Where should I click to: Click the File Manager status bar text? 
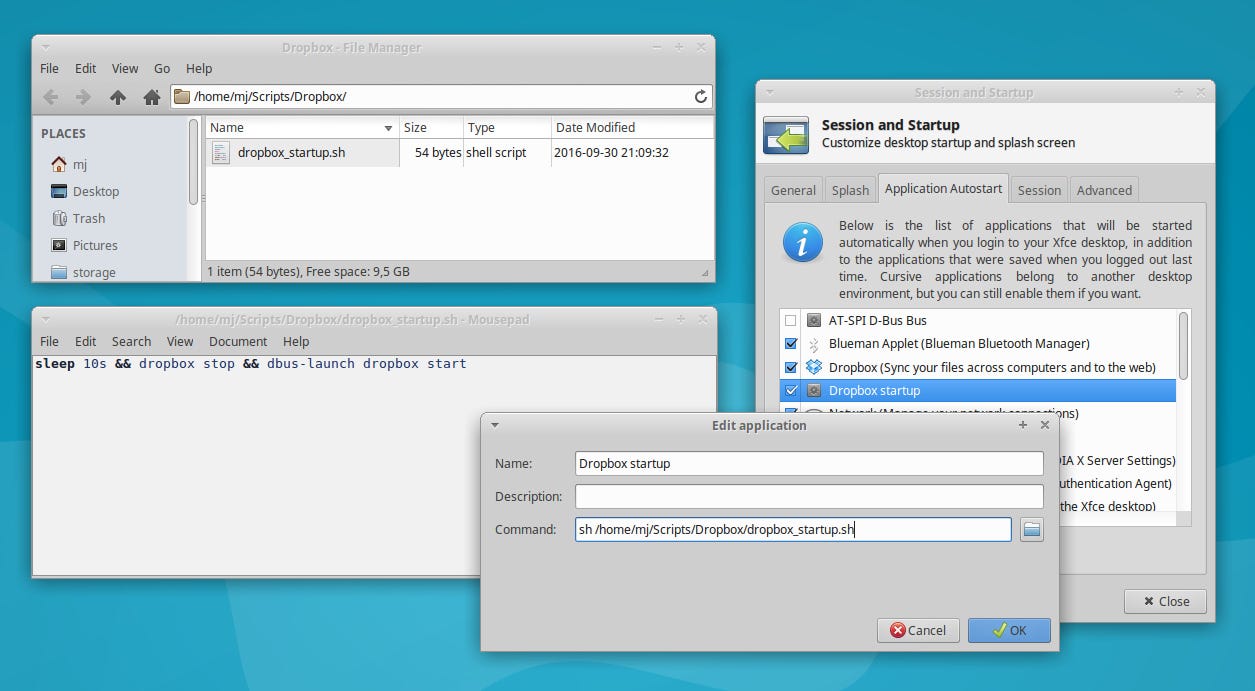click(x=308, y=271)
